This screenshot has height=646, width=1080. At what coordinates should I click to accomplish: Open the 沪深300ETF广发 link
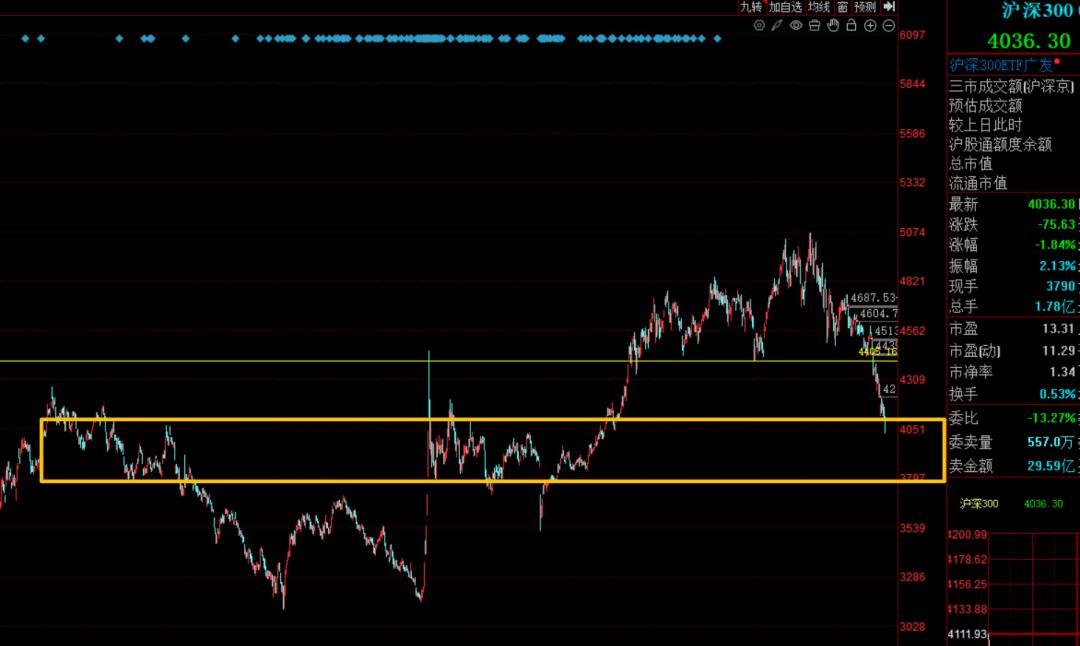[1001, 65]
